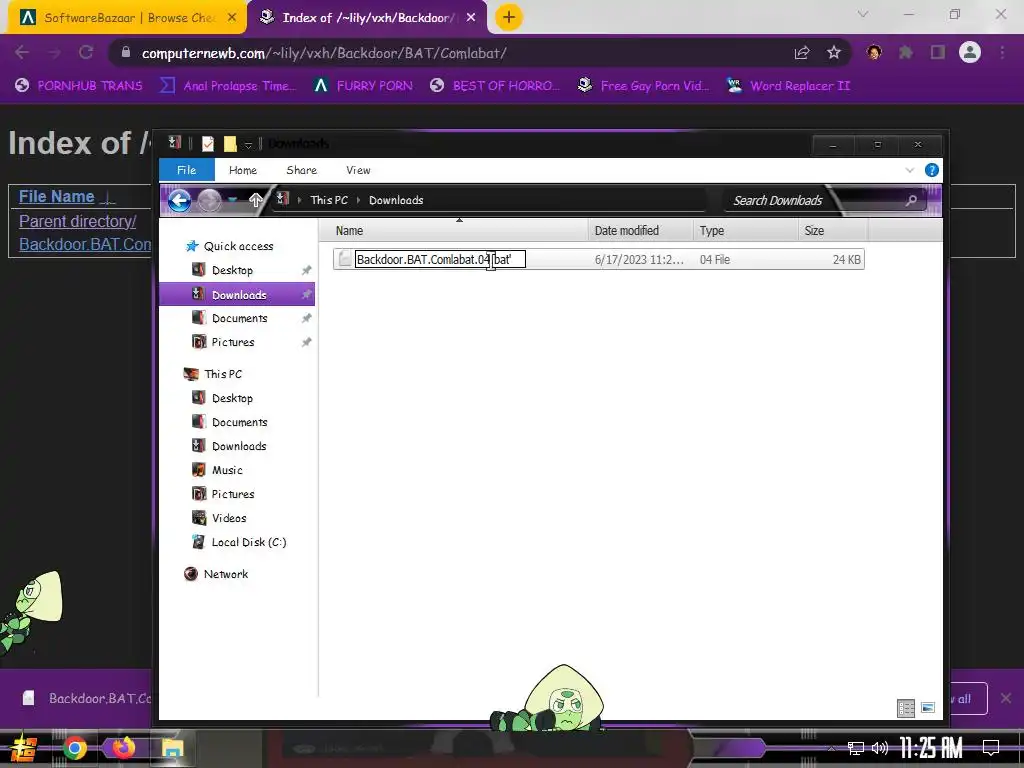The width and height of the screenshot is (1024, 768).
Task: Sort by the Size column header
Action: click(833, 231)
